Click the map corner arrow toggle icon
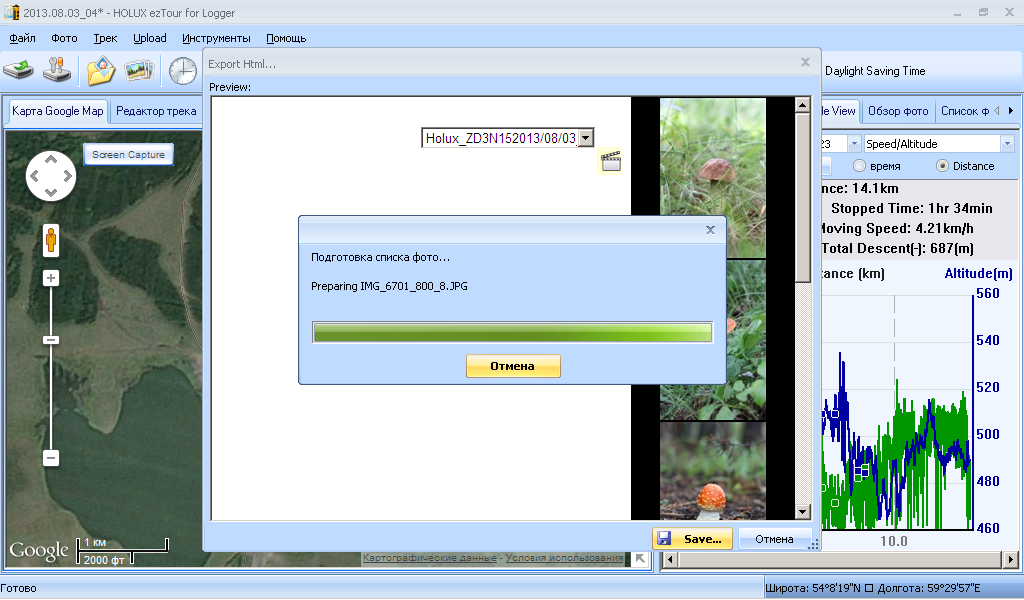This screenshot has height=600, width=1024. [640, 558]
